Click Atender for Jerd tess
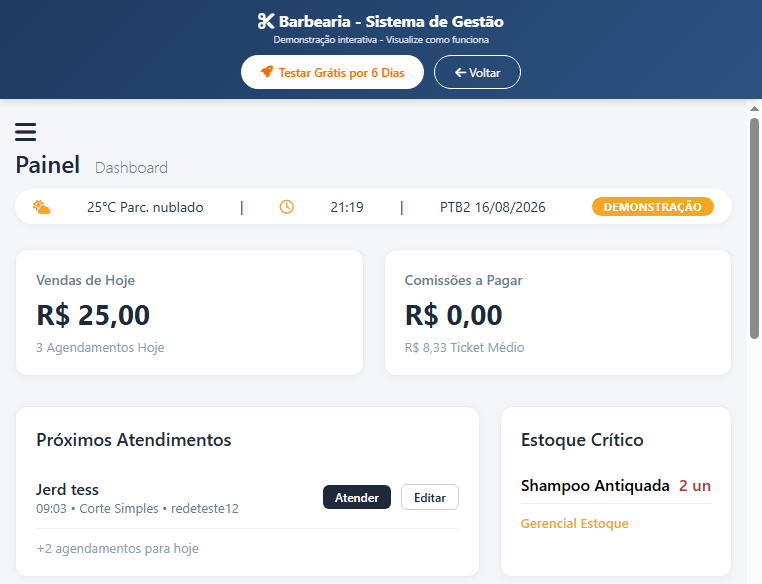The image size is (762, 584). tap(357, 497)
